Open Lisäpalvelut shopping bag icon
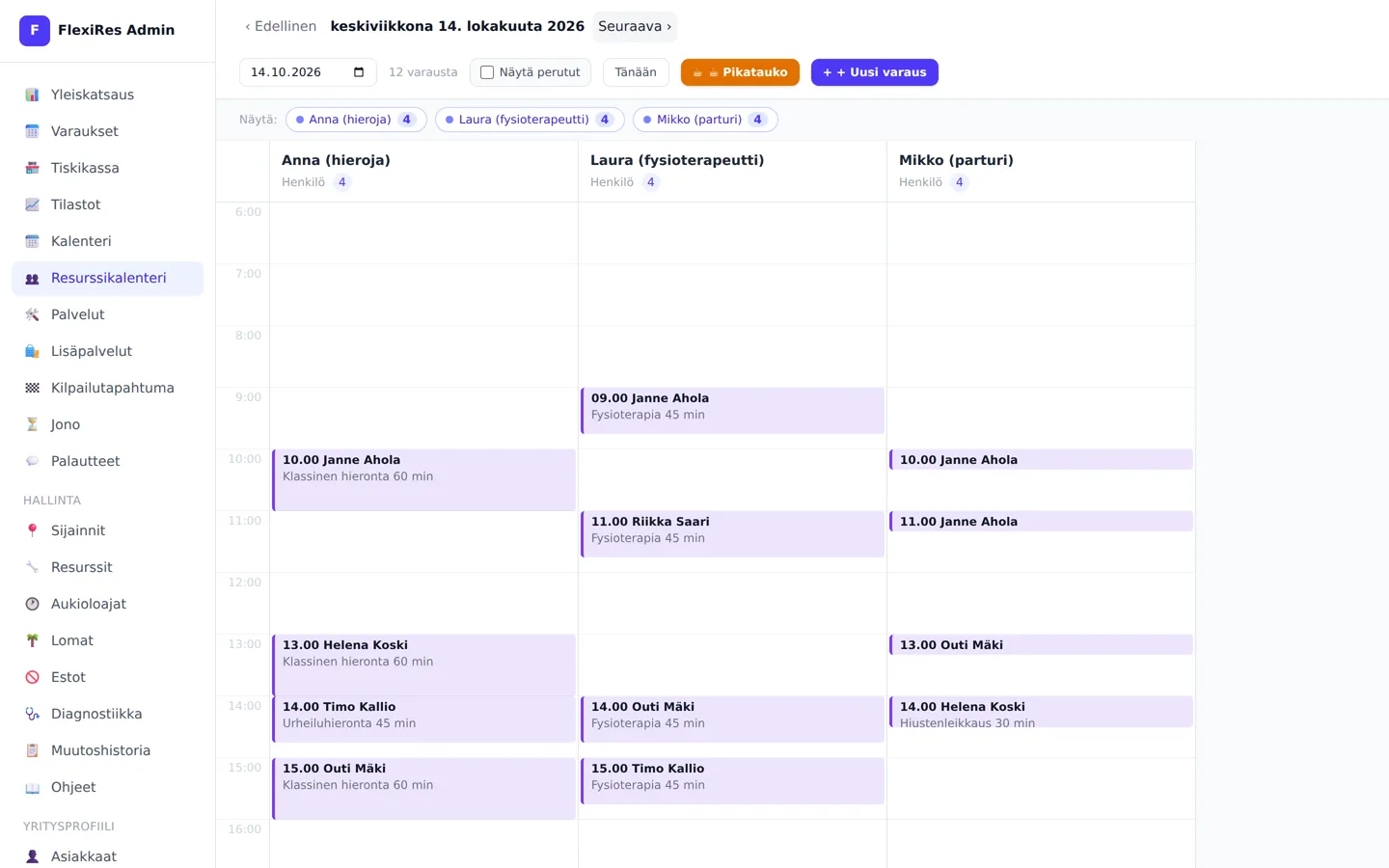 [32, 351]
